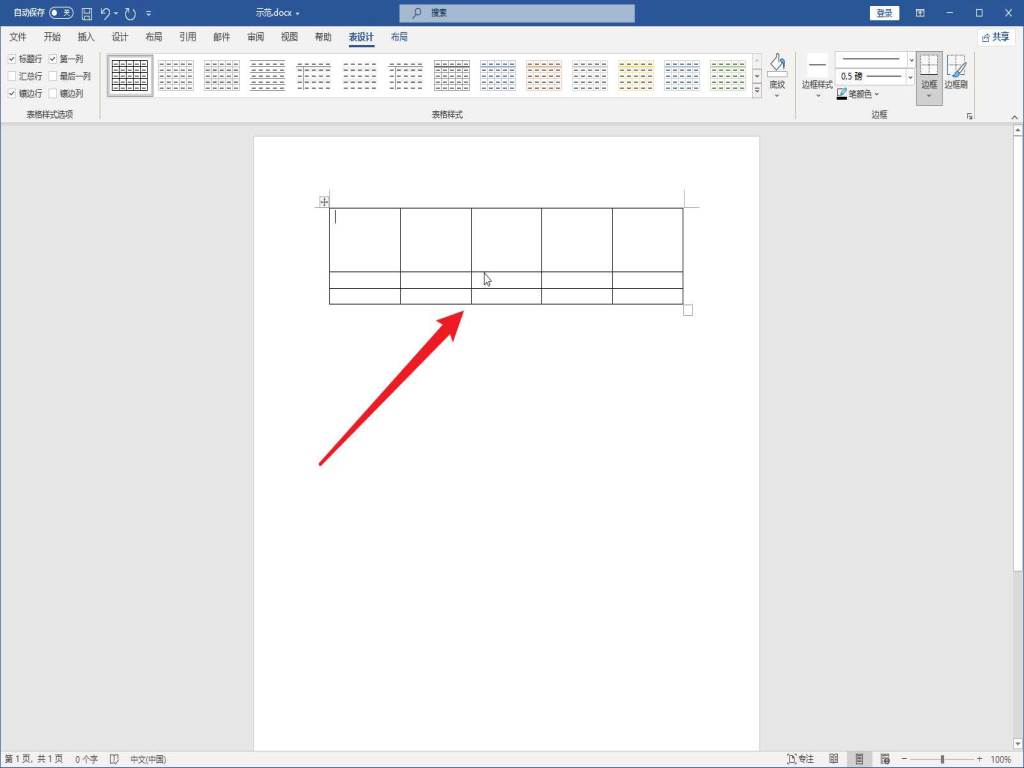Open the ribbon display options icon
The height and width of the screenshot is (768, 1024).
point(919,13)
